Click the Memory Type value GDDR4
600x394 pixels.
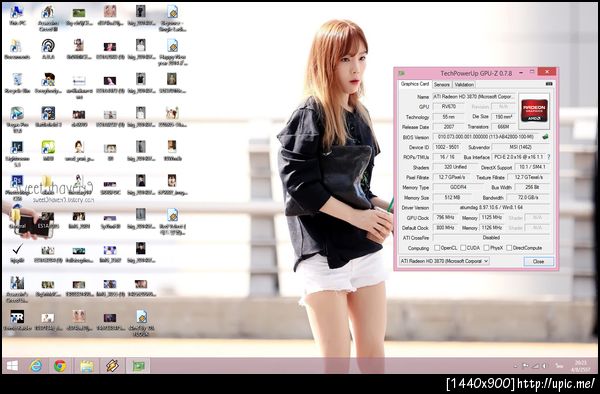click(x=458, y=187)
